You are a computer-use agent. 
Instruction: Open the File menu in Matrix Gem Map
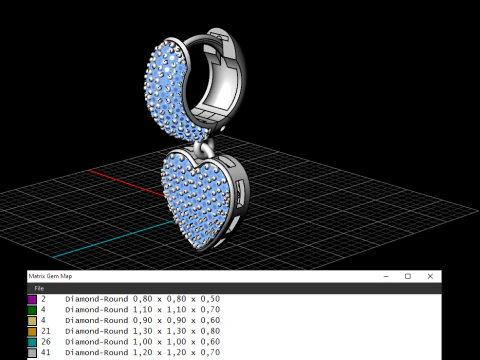coord(39,288)
